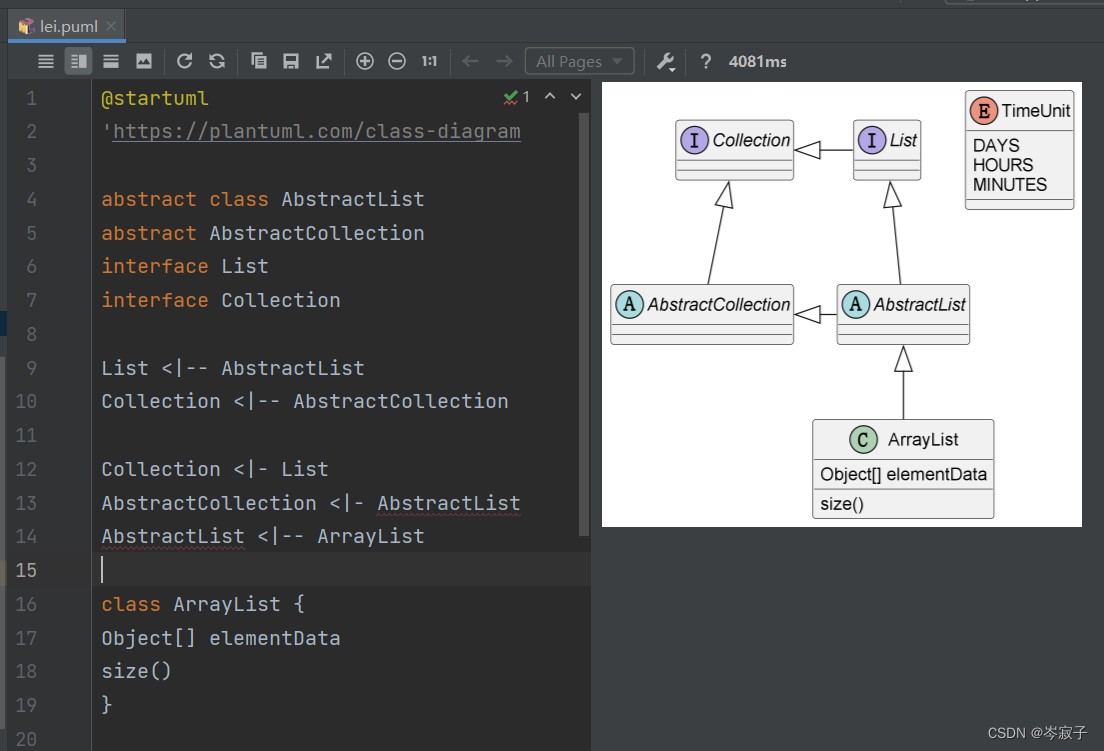Screen dimensions: 1104x751
Task: Show preview-only image view
Action: click(x=144, y=62)
